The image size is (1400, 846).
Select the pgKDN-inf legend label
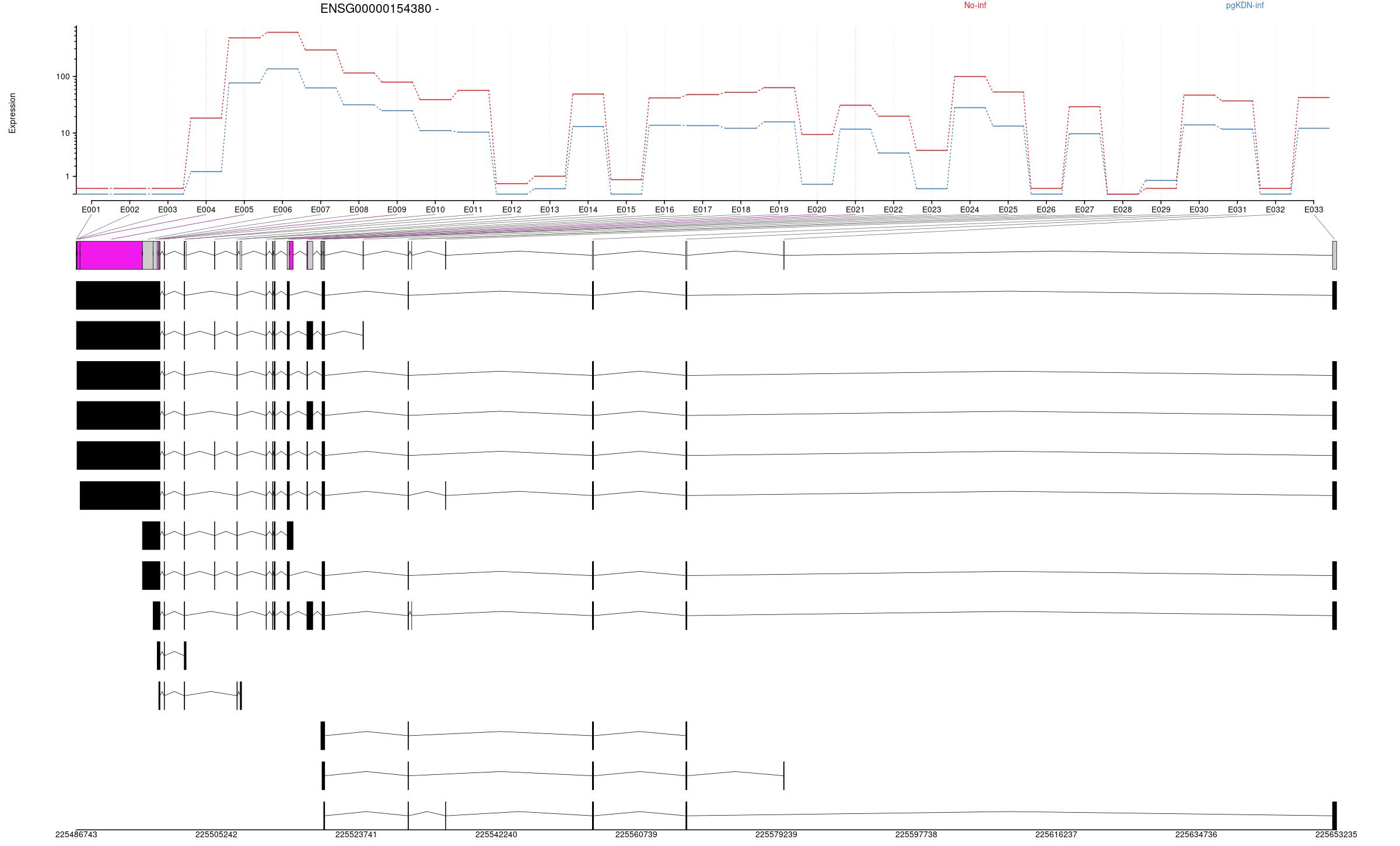(1245, 5)
